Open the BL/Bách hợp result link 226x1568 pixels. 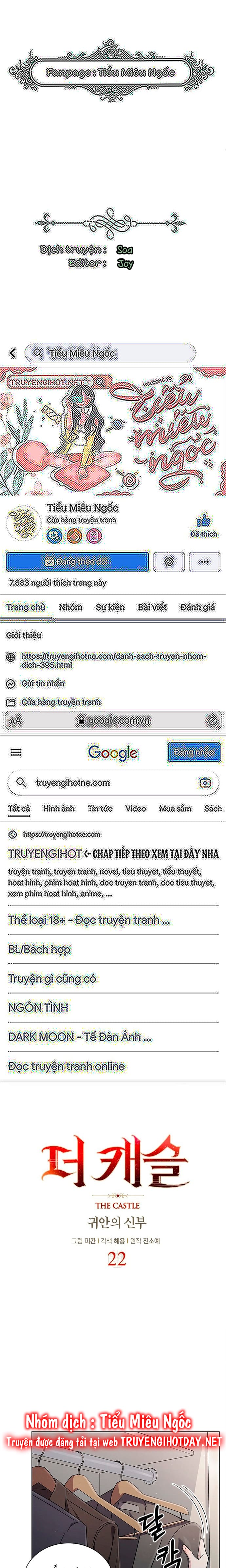[x=40, y=949]
